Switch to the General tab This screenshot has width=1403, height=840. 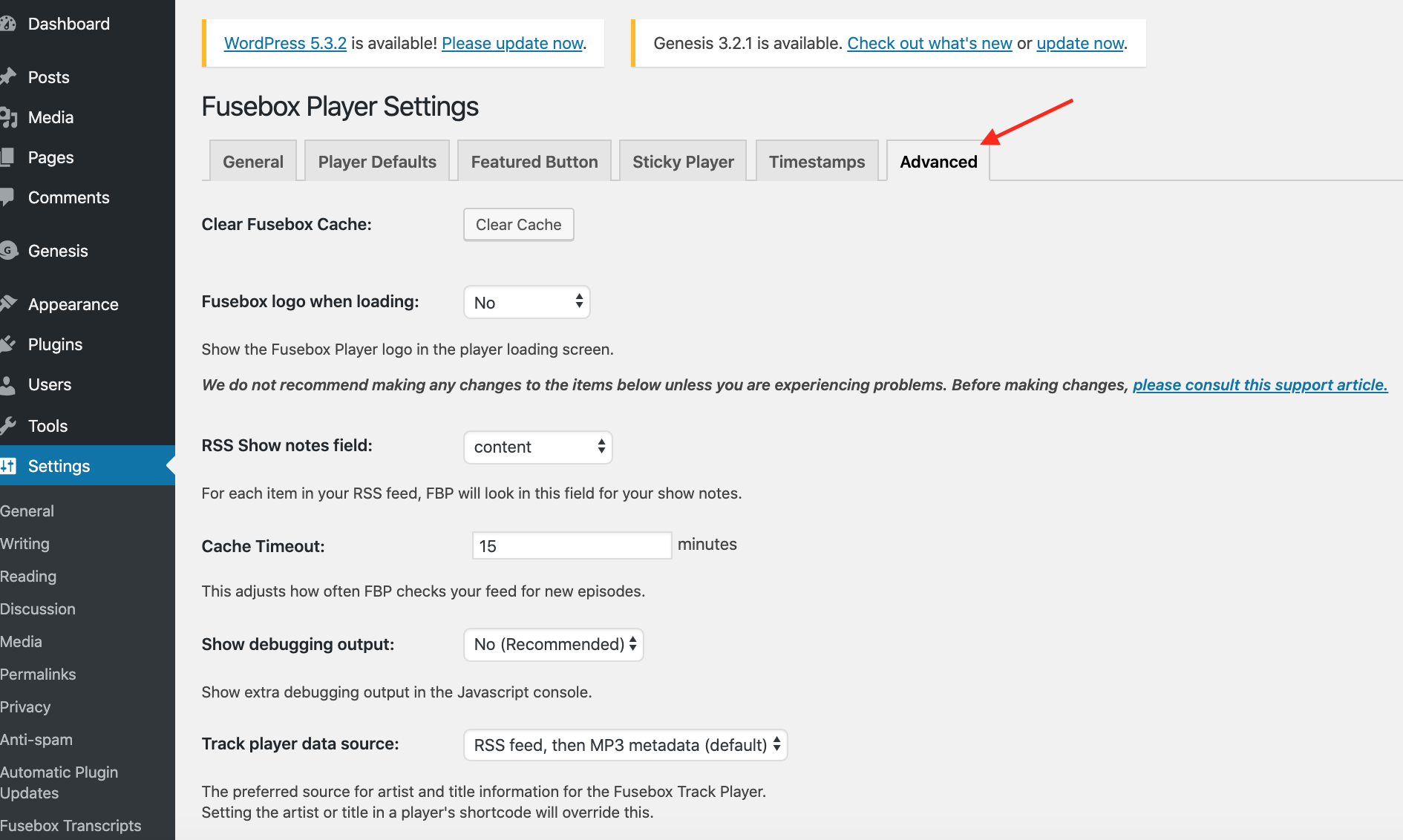253,161
